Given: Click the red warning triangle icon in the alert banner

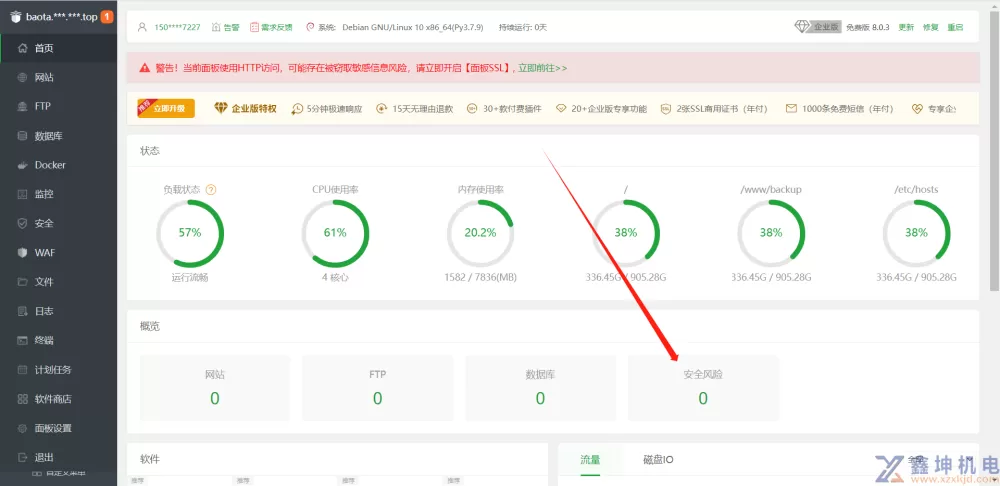Looking at the screenshot, I should (x=145, y=68).
